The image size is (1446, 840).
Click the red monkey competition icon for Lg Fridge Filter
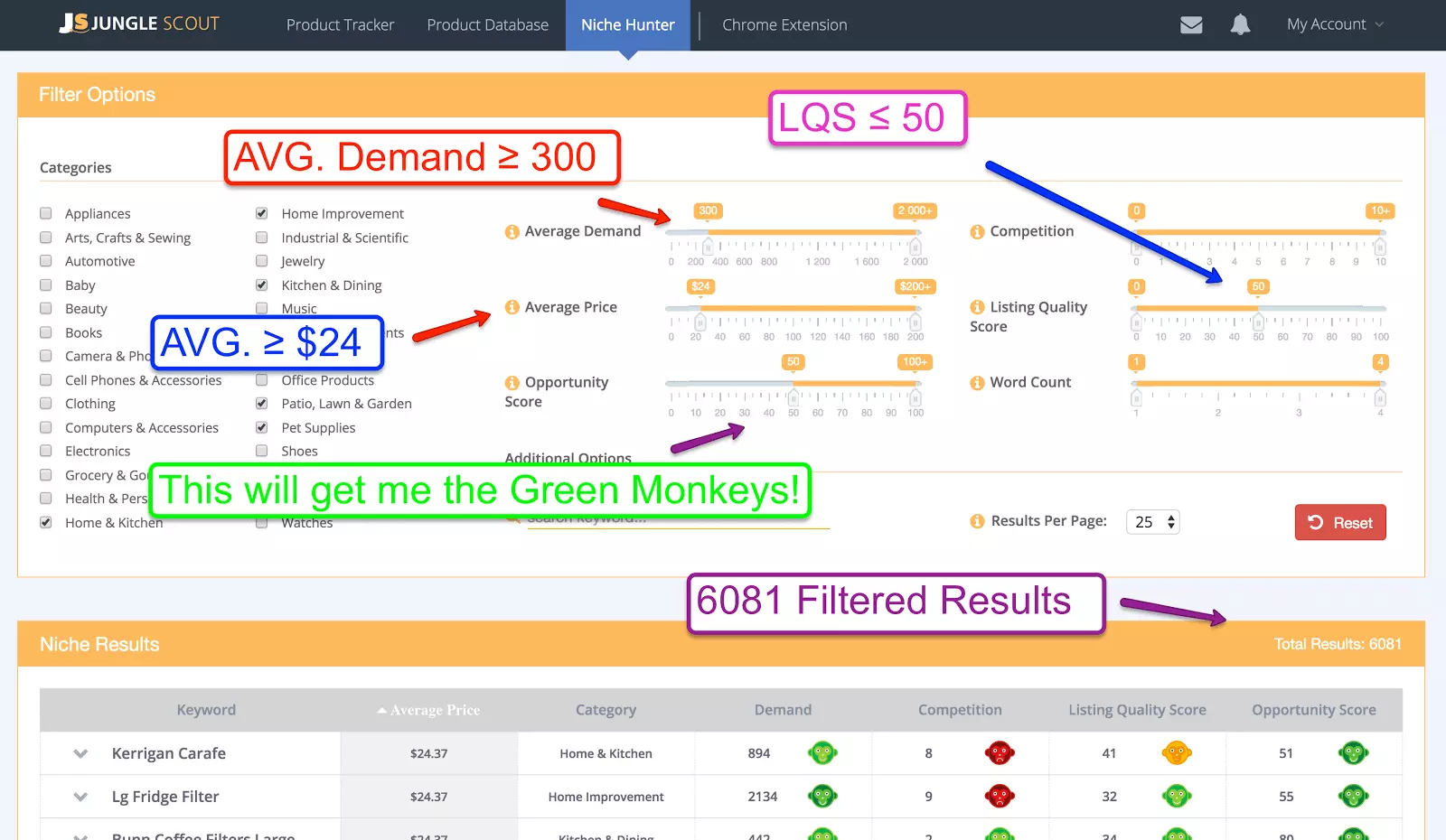click(1000, 796)
